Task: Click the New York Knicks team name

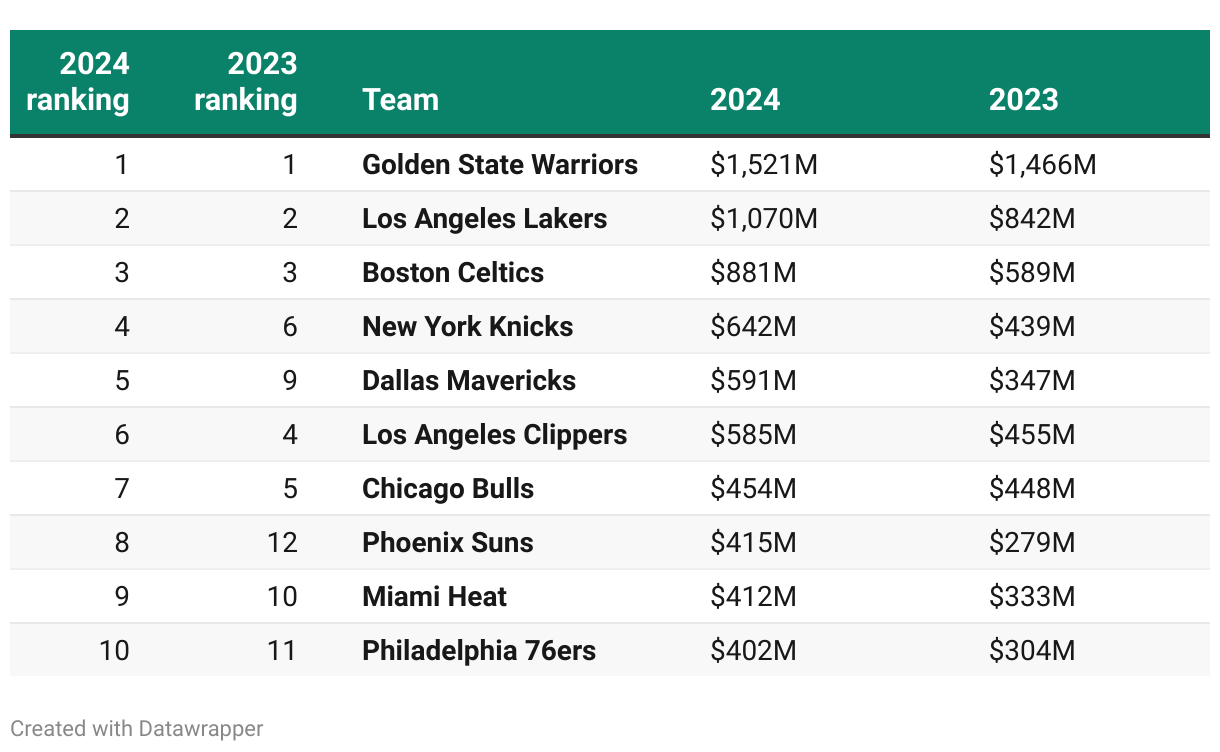Action: 467,326
